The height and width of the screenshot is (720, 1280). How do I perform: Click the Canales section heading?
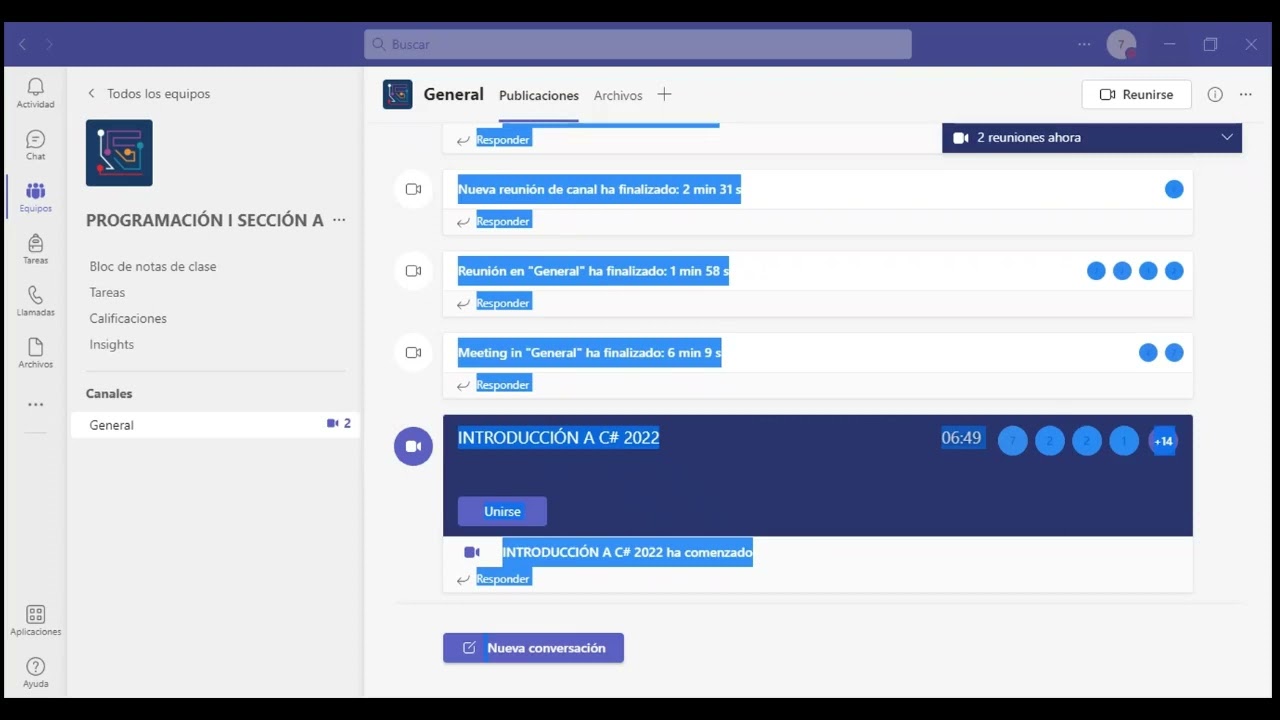pyautogui.click(x=109, y=394)
